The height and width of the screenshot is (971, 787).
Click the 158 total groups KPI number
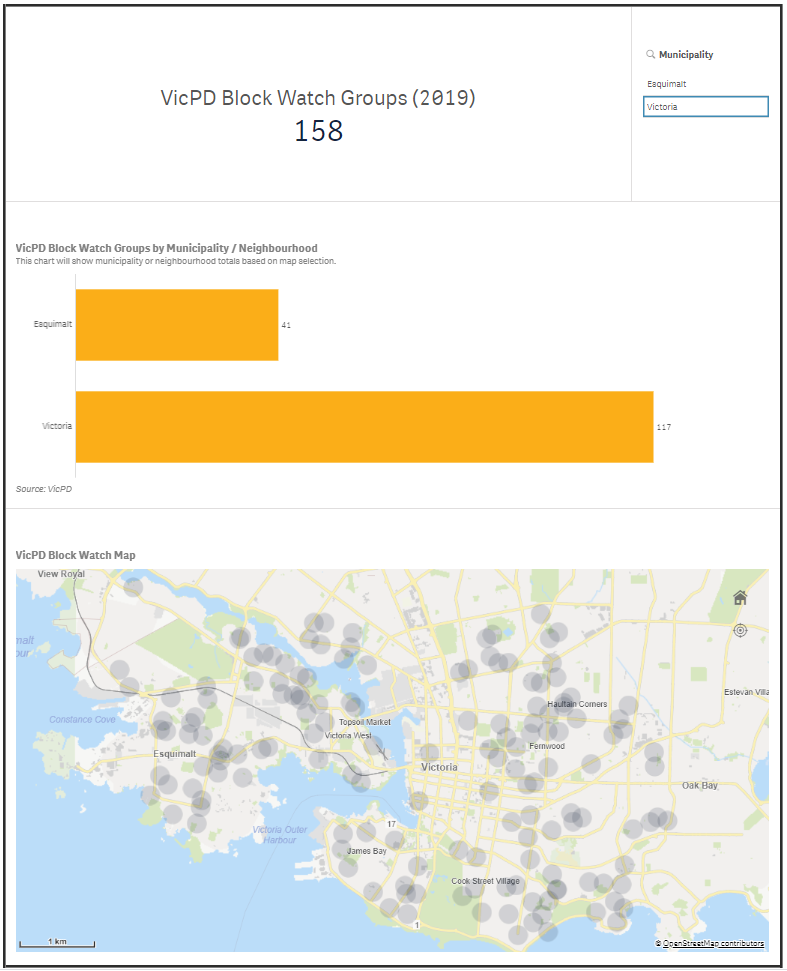pos(318,131)
